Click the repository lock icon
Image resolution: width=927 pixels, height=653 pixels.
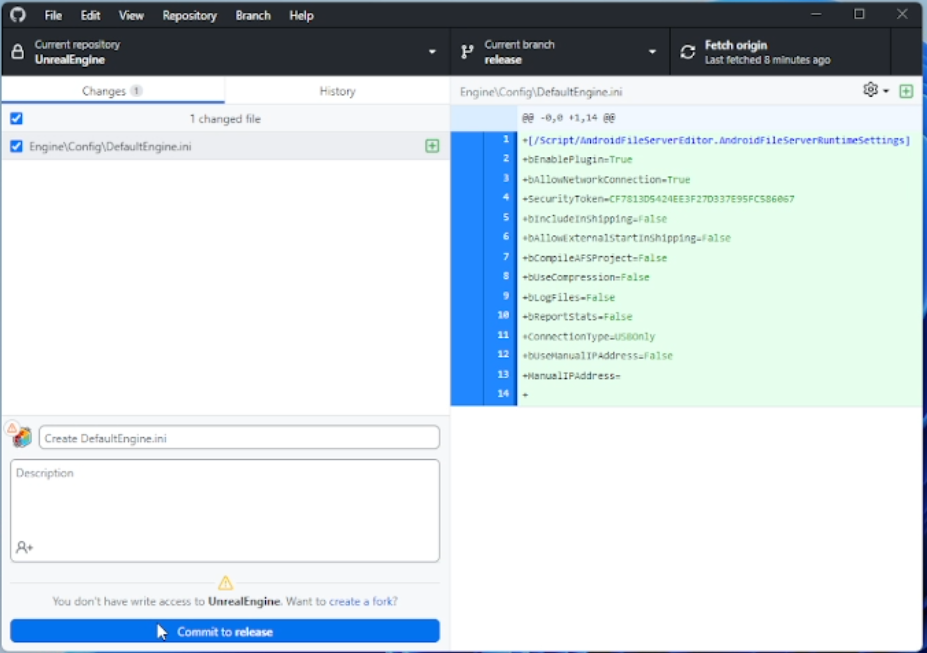[x=18, y=52]
